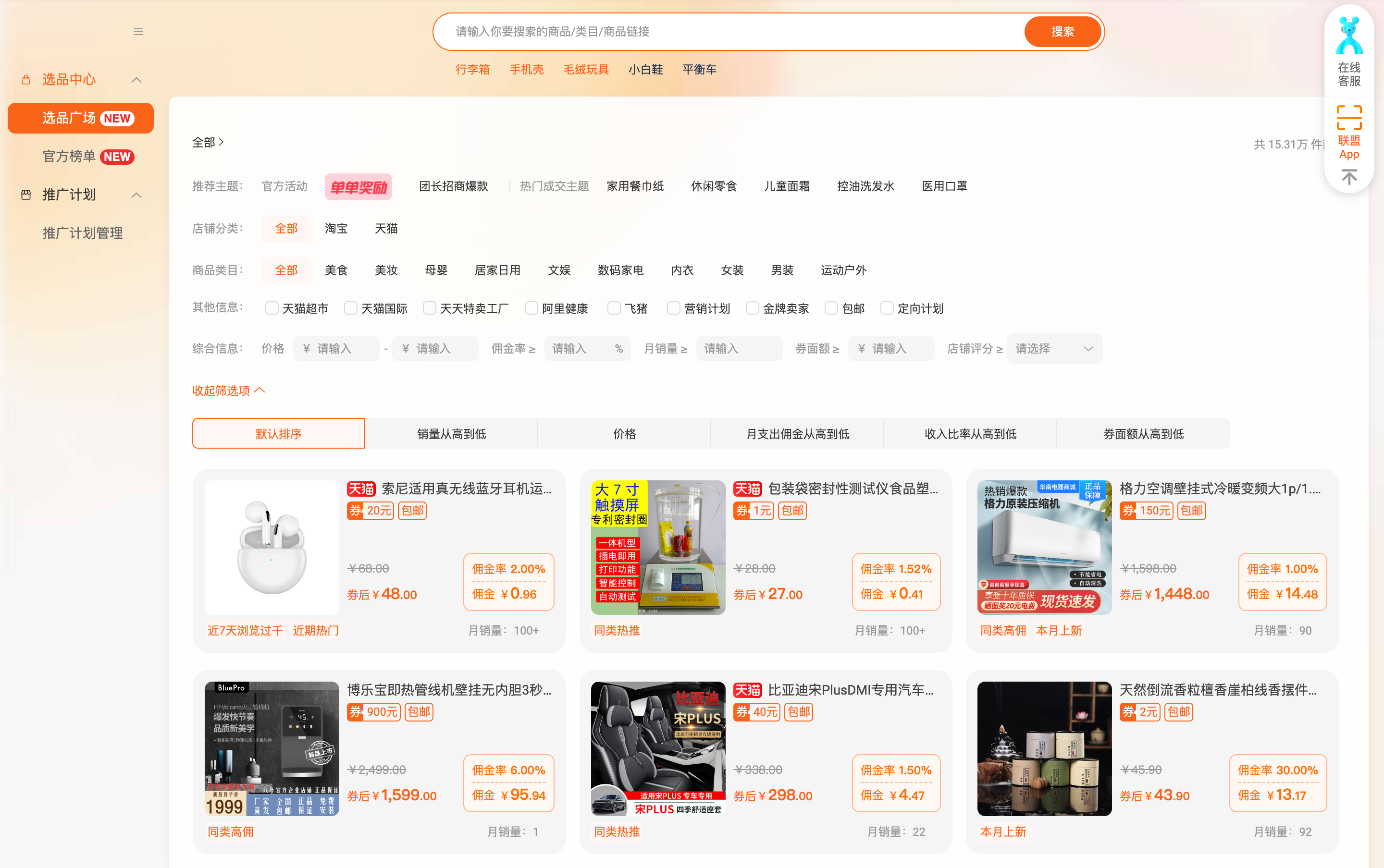Sort by 券面额从高到低
The height and width of the screenshot is (868, 1384).
pyautogui.click(x=1143, y=433)
